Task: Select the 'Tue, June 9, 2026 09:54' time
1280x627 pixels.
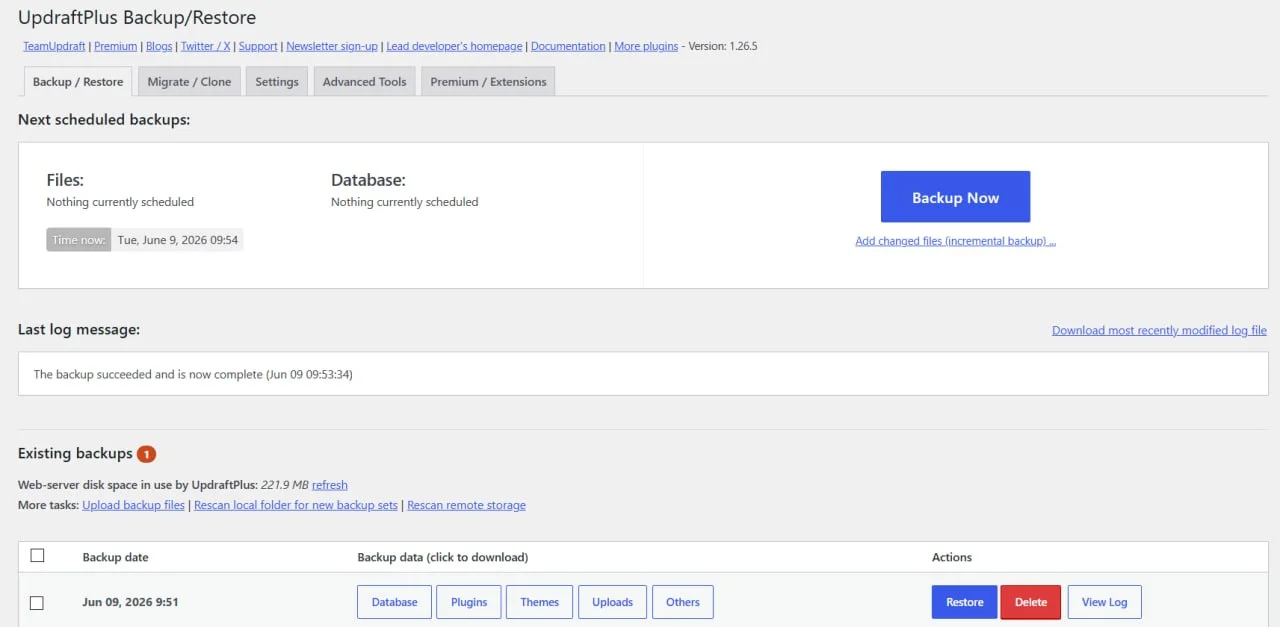Action: [x=178, y=240]
